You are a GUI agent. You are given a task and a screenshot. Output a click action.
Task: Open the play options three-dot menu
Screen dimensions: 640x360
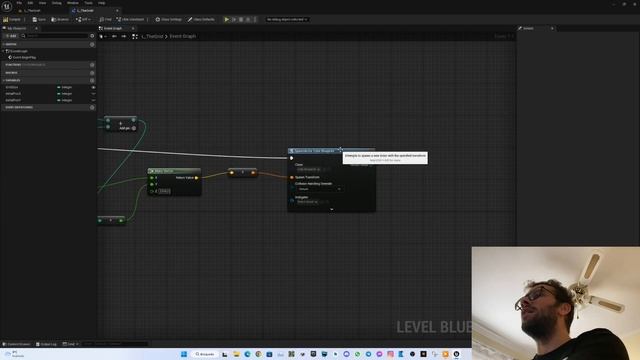[x=255, y=19]
